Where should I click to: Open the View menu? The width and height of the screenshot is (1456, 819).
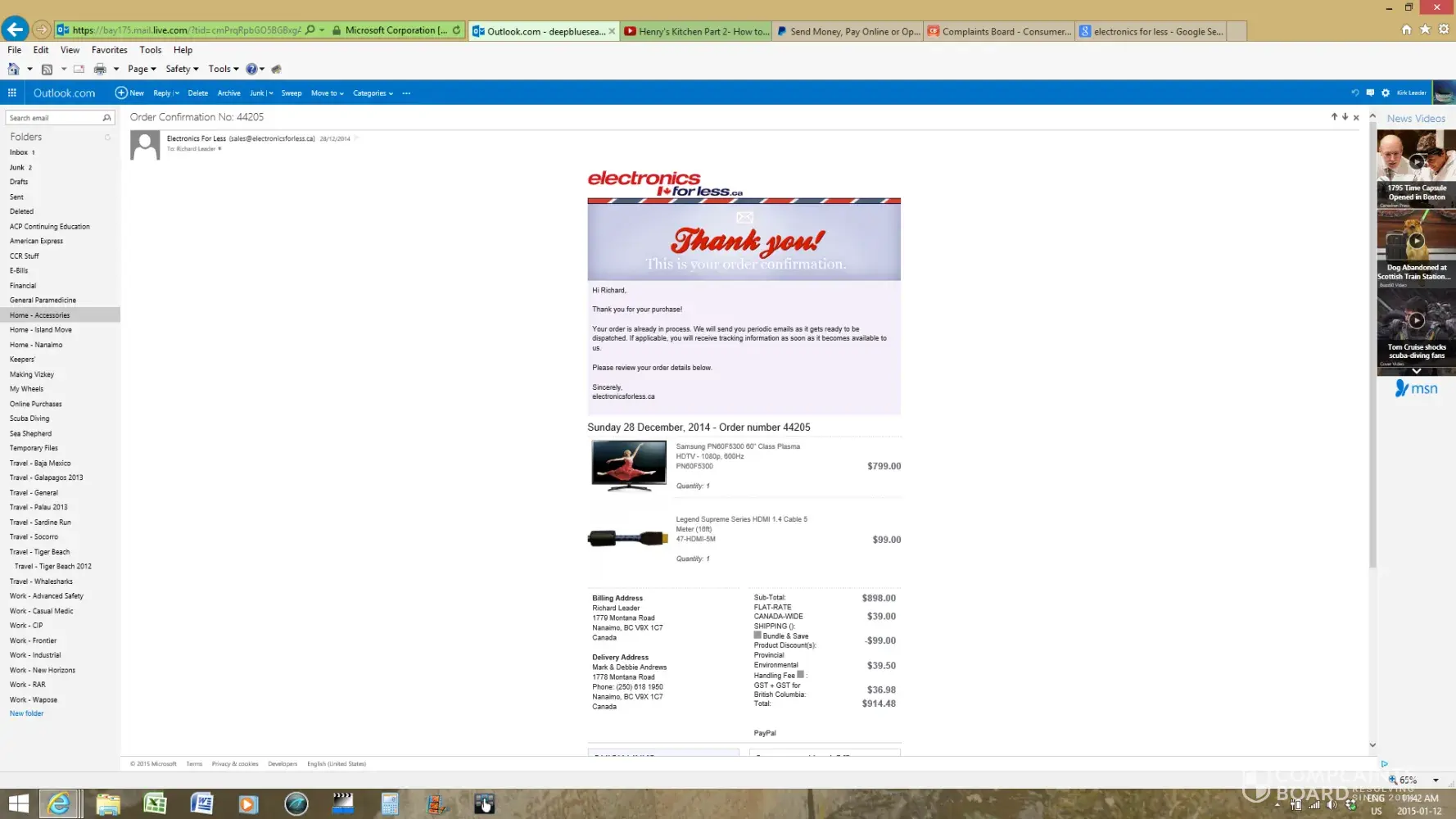coord(70,50)
